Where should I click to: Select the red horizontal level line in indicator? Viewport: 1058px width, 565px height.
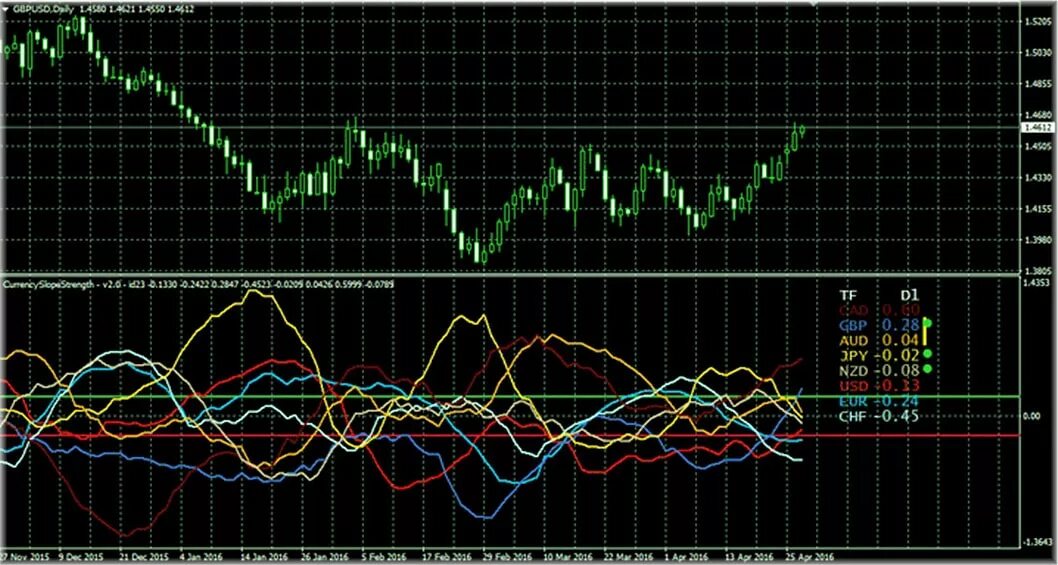pyautogui.click(x=509, y=435)
